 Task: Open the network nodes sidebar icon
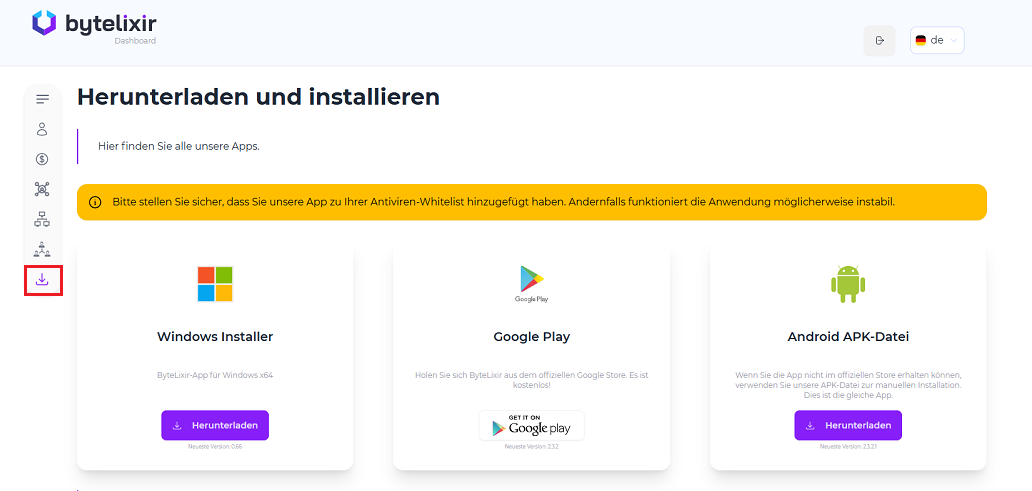click(x=42, y=190)
